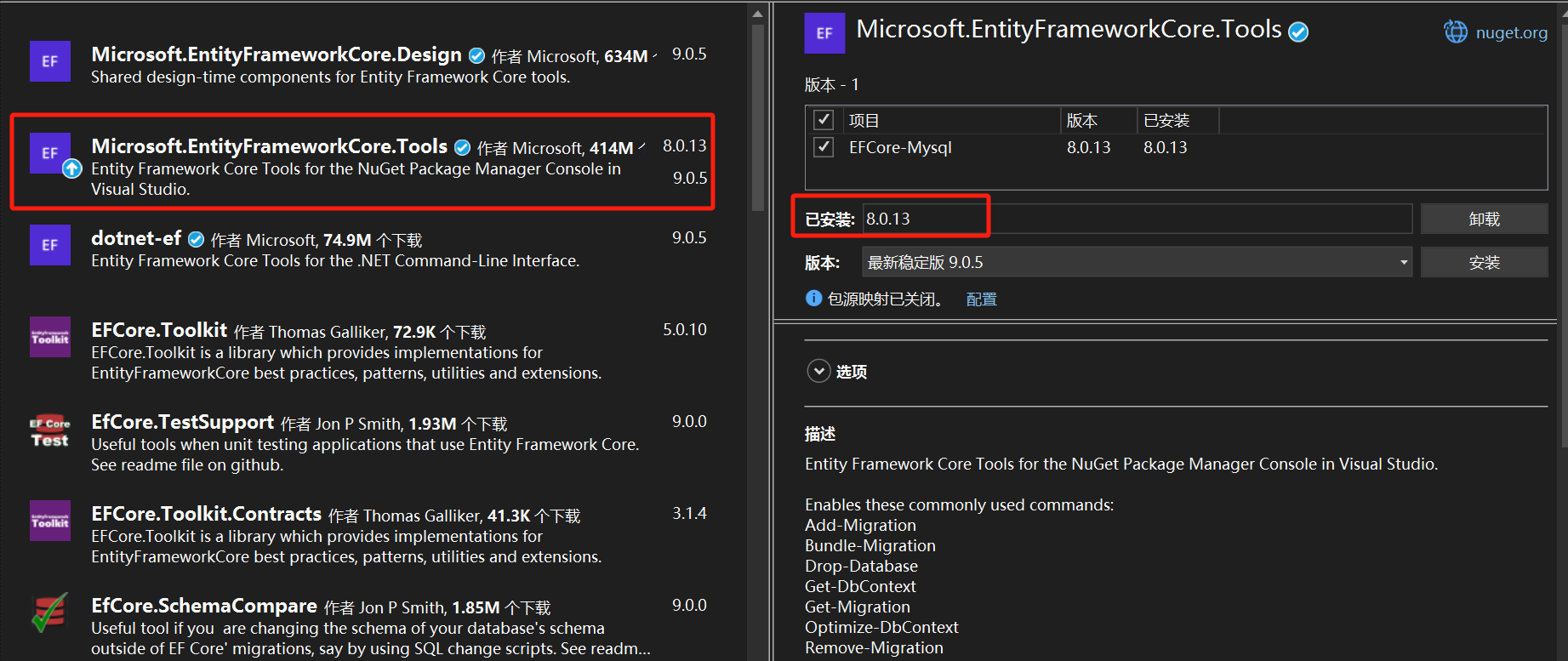Viewport: 1568px width, 661px height.
Task: Click the verified badge next to Microsoft.EntityFrameworkCore.Tools in list
Action: (x=463, y=148)
